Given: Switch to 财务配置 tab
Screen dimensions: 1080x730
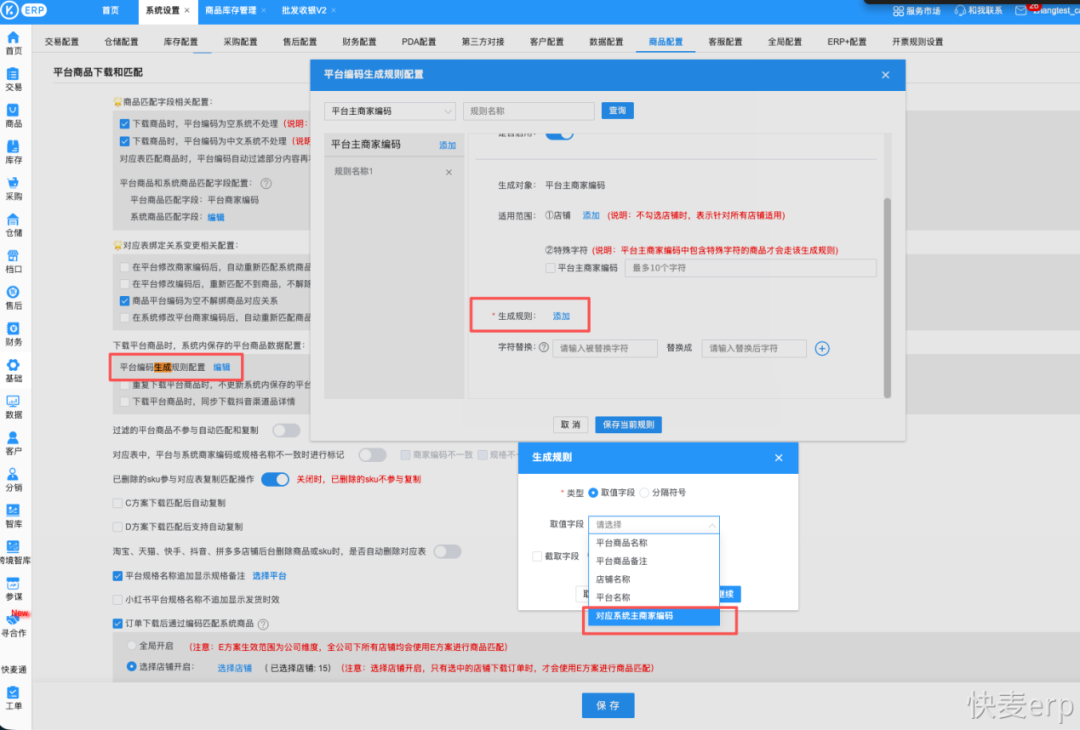Looking at the screenshot, I should pos(360,42).
